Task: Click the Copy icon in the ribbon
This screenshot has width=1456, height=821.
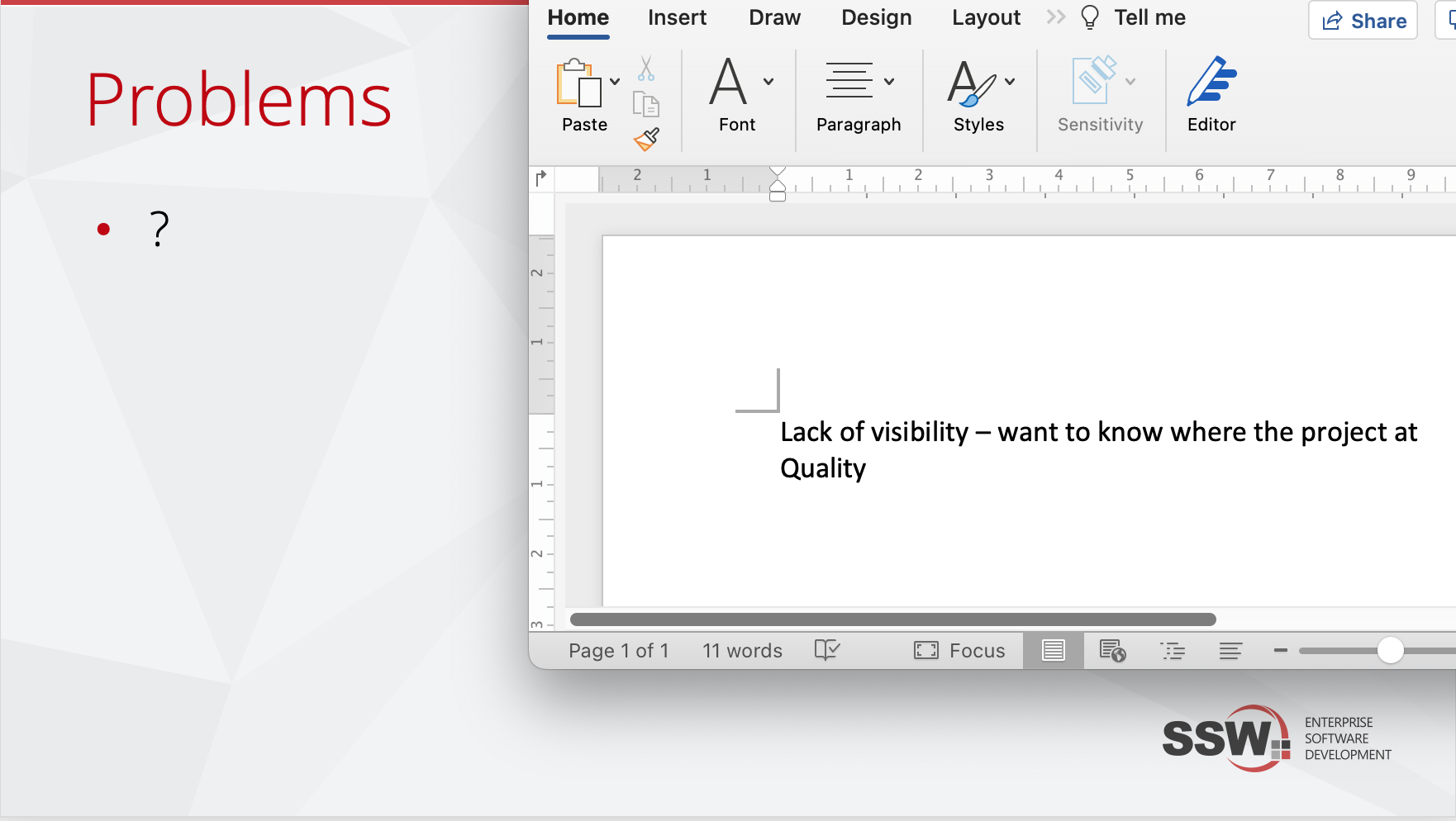Action: click(x=645, y=104)
